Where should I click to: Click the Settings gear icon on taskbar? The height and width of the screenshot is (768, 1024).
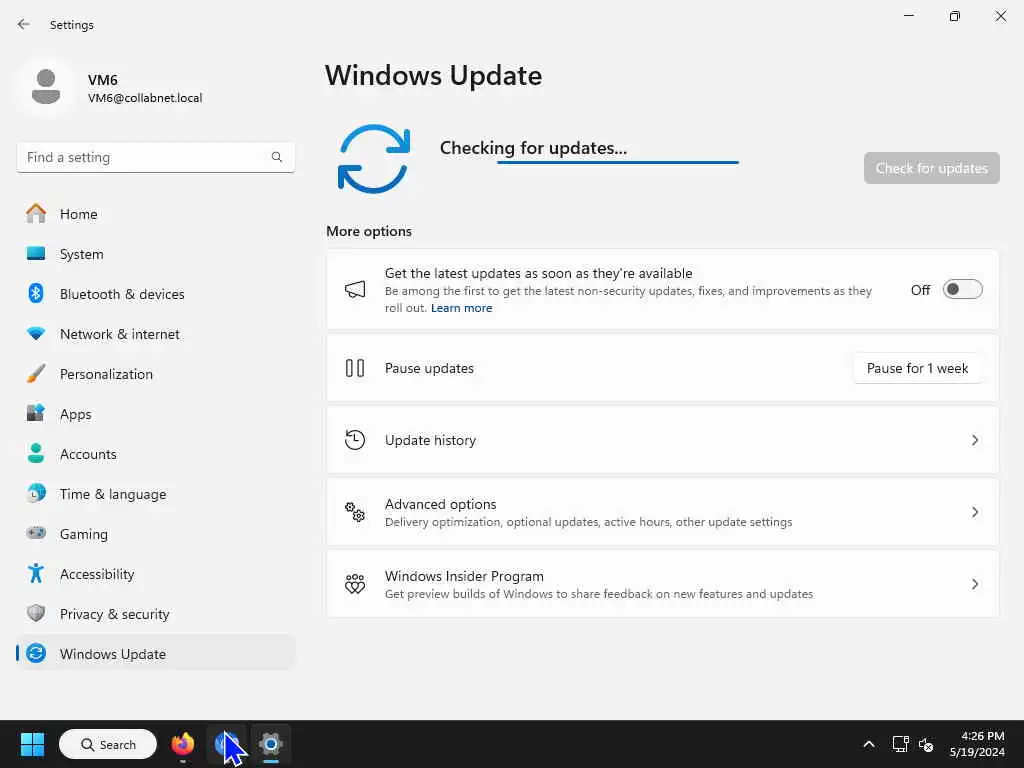270,744
